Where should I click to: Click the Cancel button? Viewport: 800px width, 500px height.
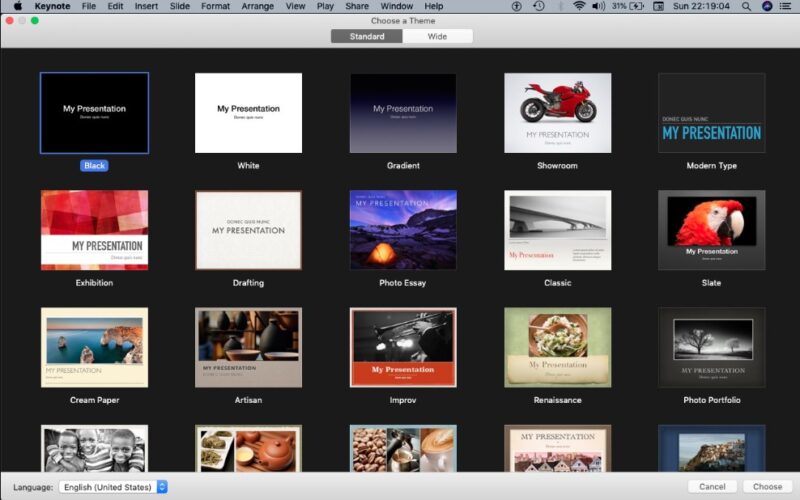[x=712, y=487]
